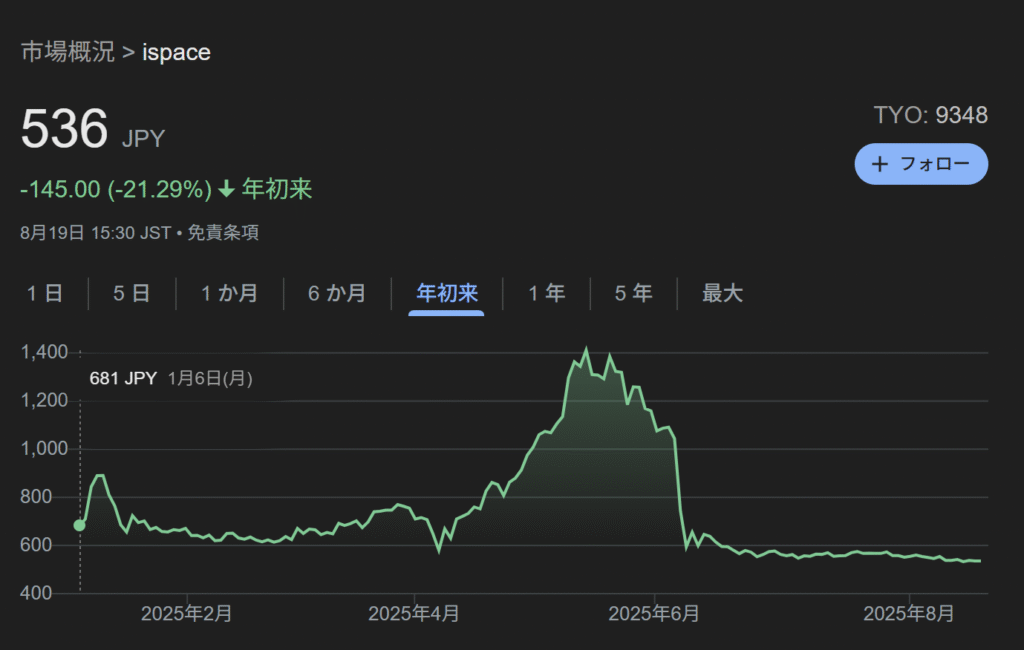The width and height of the screenshot is (1024, 650).
Task: Click the 1,400 y-axis label
Action: [x=44, y=352]
